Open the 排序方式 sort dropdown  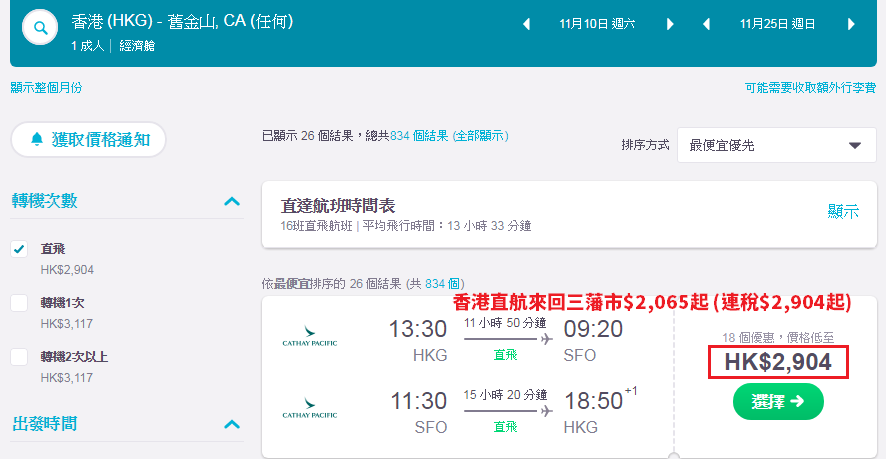[777, 145]
